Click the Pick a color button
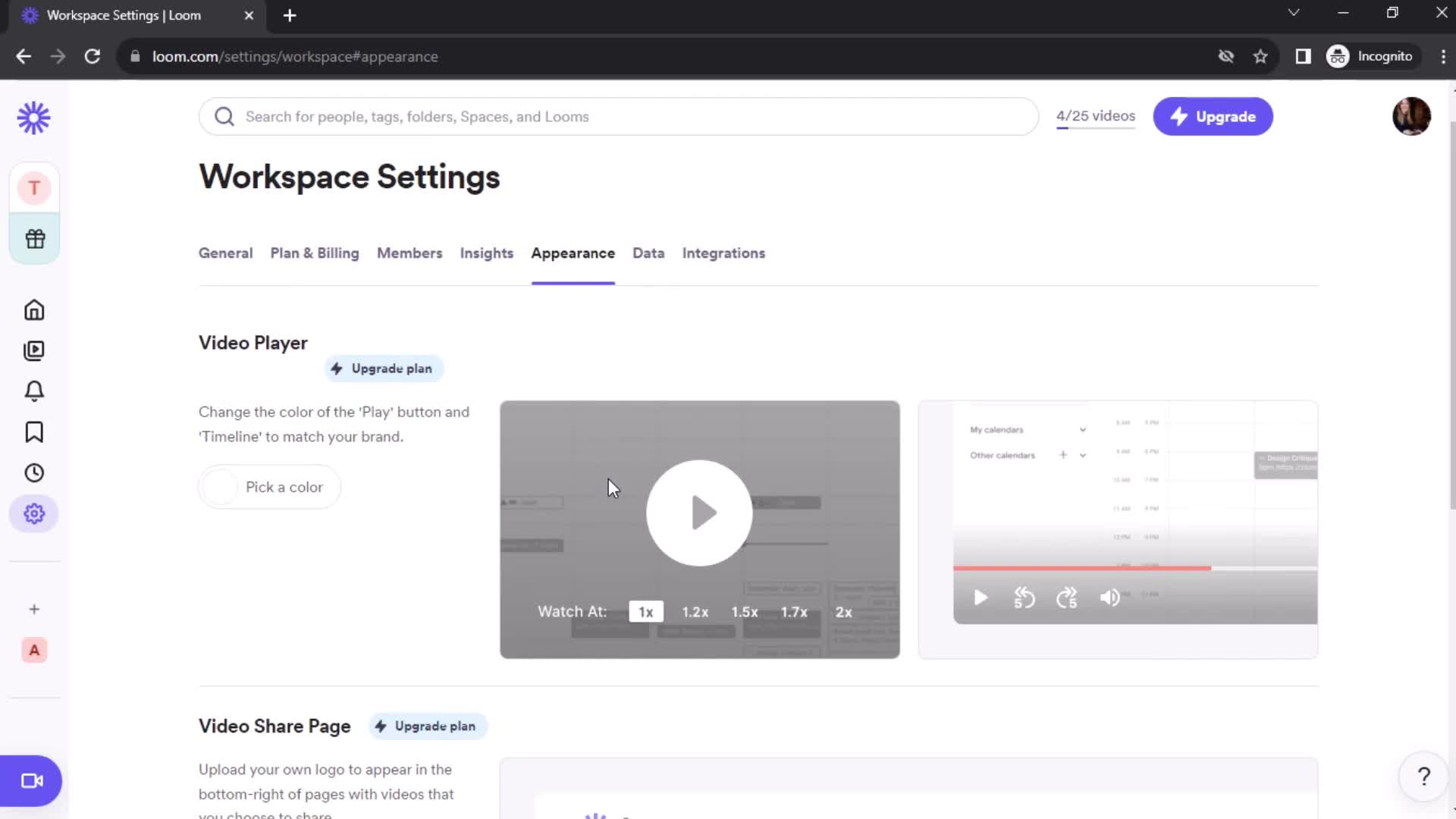Screen dimensions: 1456x819 [x=284, y=487]
